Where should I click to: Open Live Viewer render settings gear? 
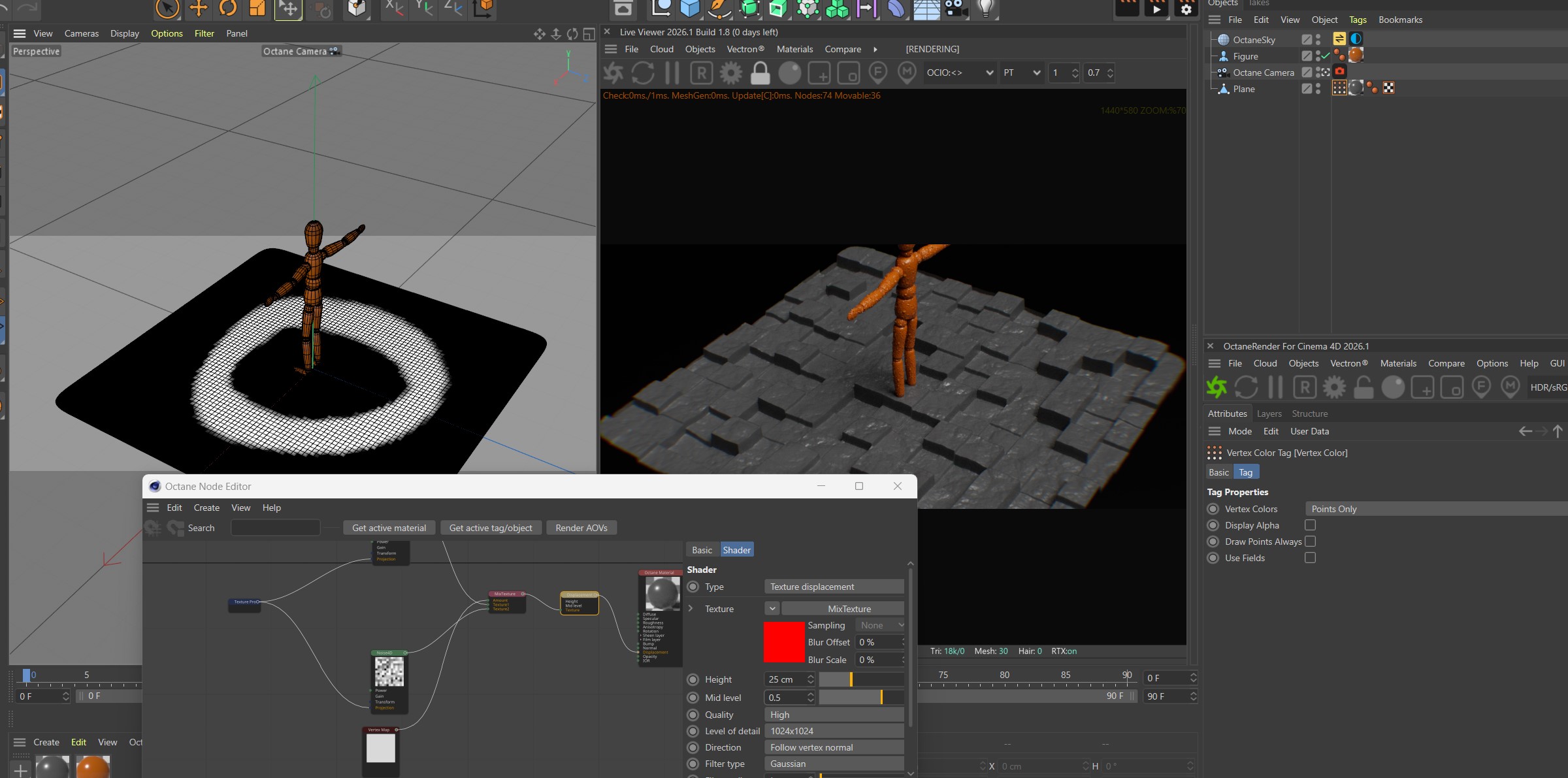[x=730, y=73]
